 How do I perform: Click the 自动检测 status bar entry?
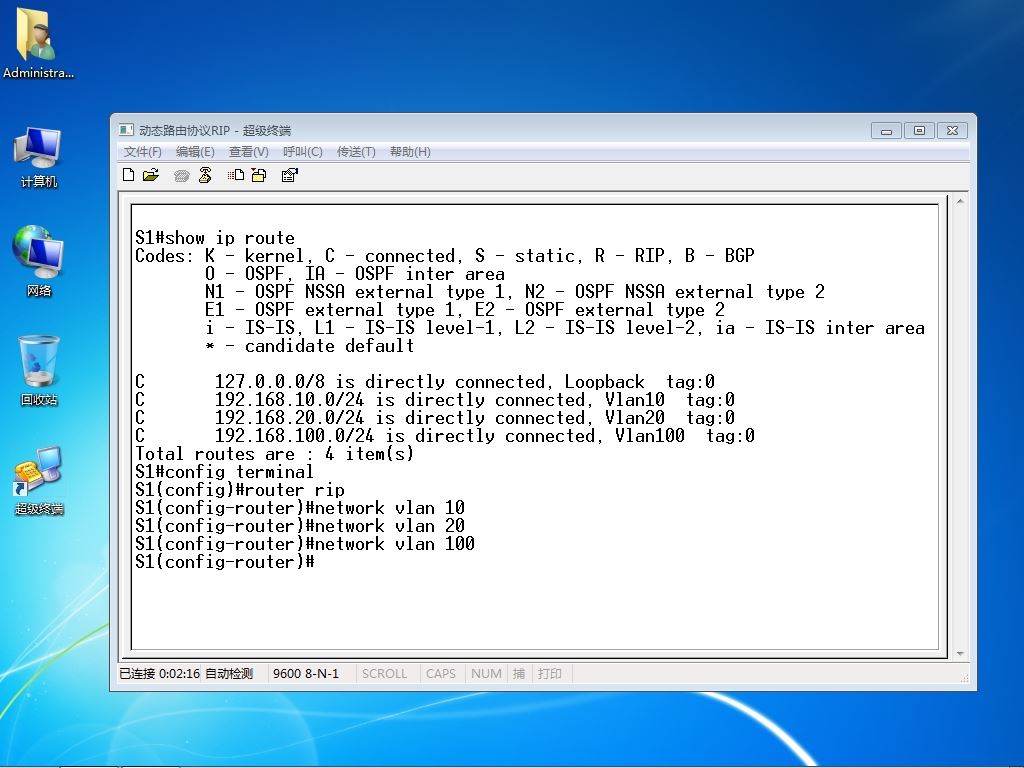229,673
